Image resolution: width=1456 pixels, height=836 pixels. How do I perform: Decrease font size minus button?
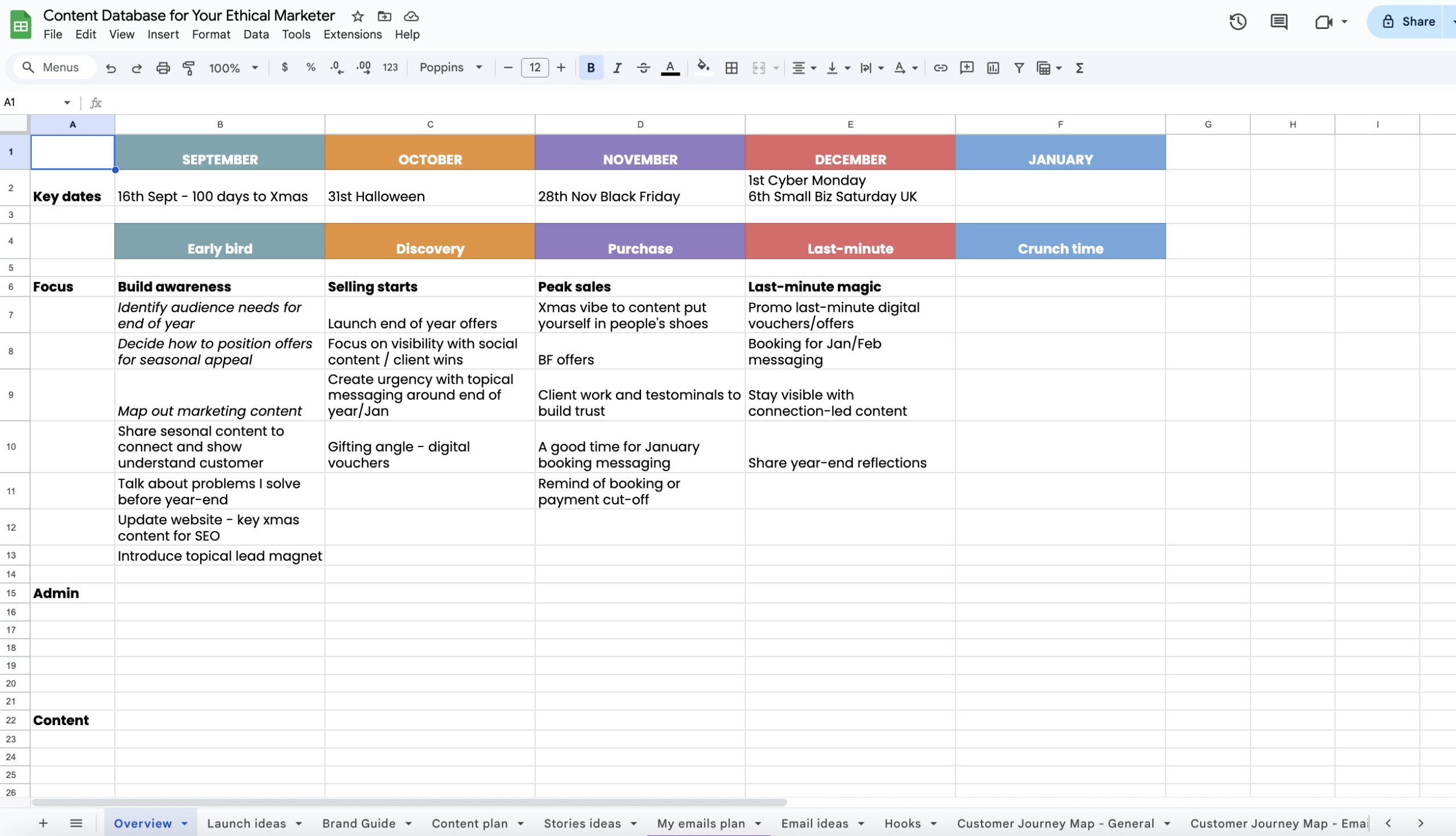[x=508, y=68]
